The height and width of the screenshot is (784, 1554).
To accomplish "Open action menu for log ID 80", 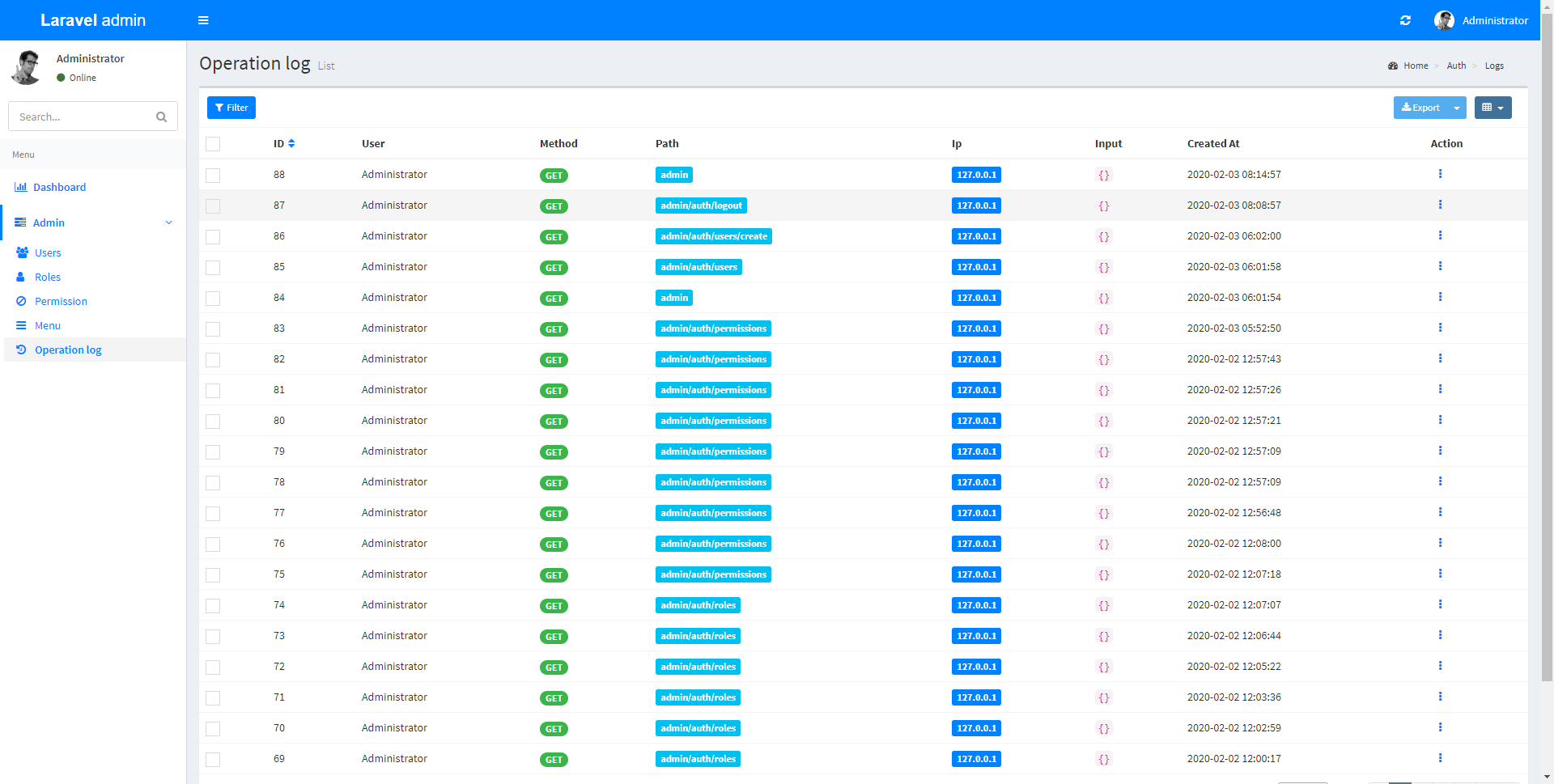I will coord(1440,420).
